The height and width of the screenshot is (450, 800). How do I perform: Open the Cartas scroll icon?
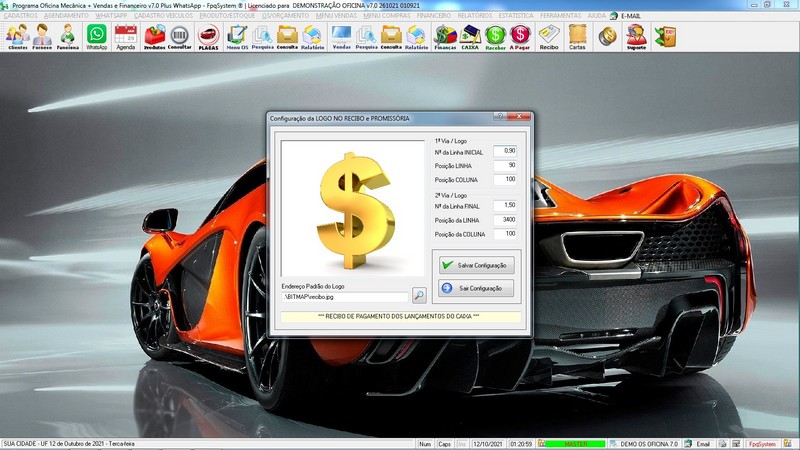[x=577, y=37]
